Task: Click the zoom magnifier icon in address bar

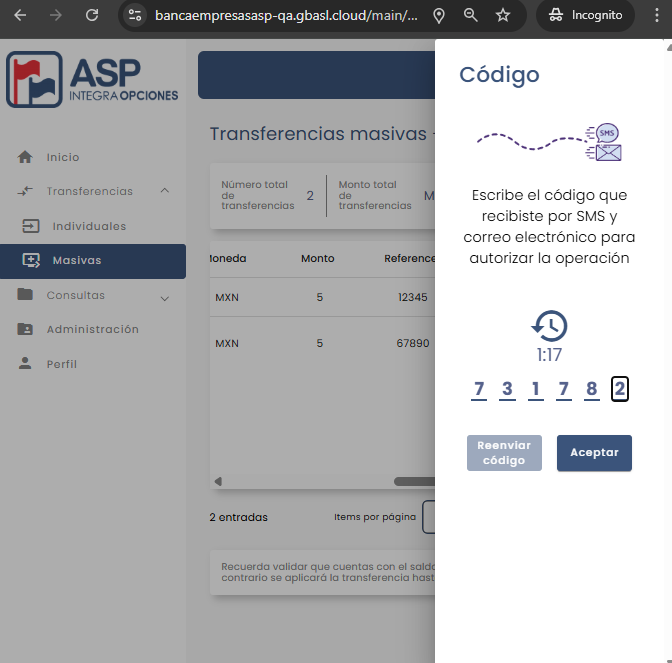Action: (471, 16)
